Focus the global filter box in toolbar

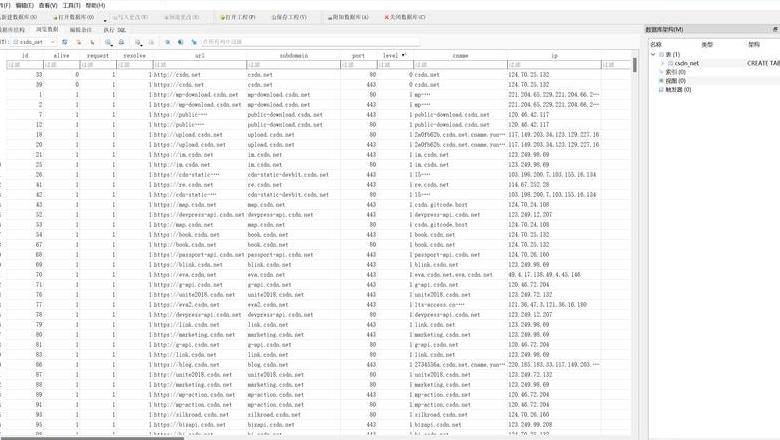click(x=309, y=42)
